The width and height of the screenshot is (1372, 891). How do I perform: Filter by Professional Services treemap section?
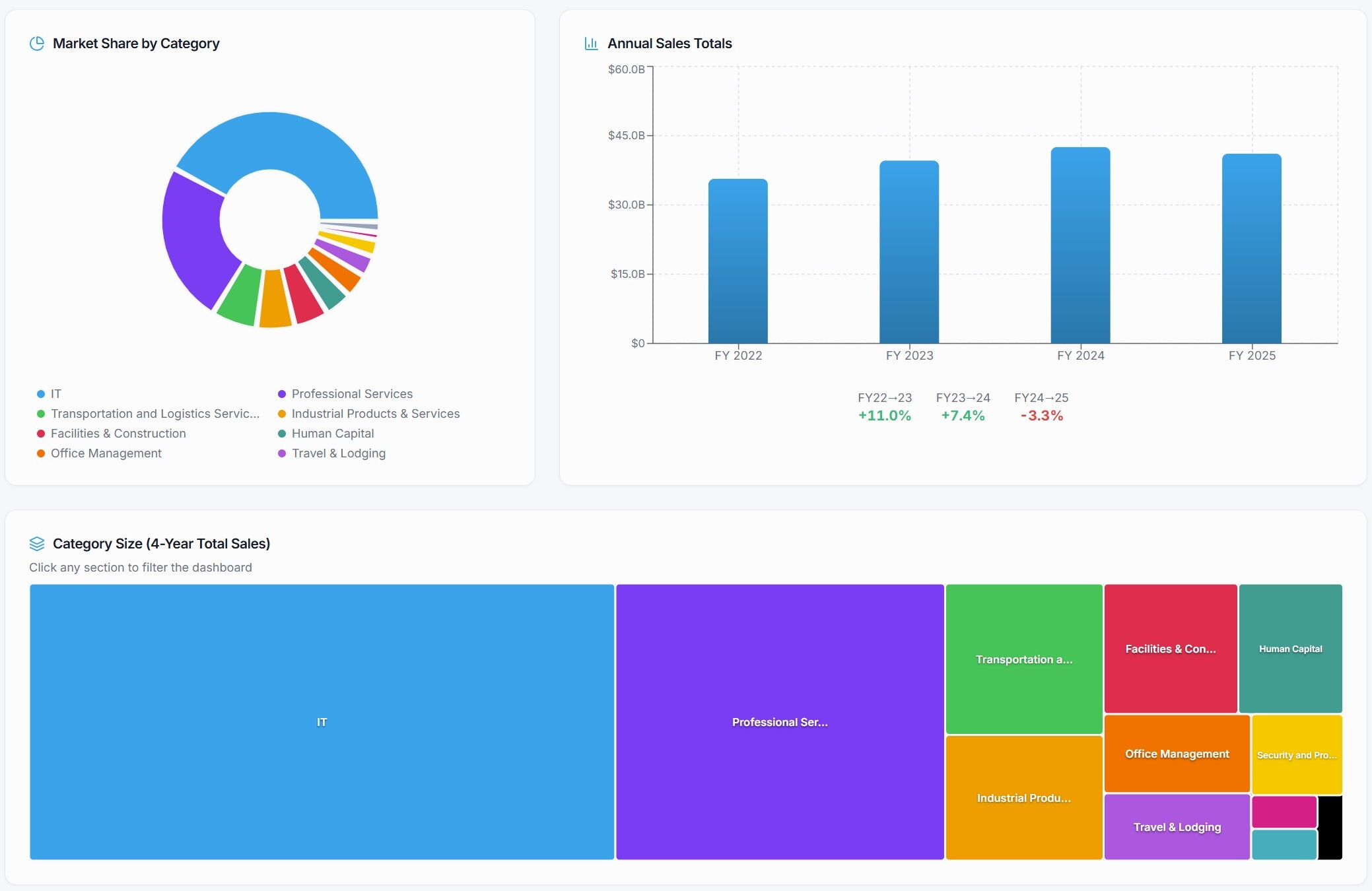point(779,722)
